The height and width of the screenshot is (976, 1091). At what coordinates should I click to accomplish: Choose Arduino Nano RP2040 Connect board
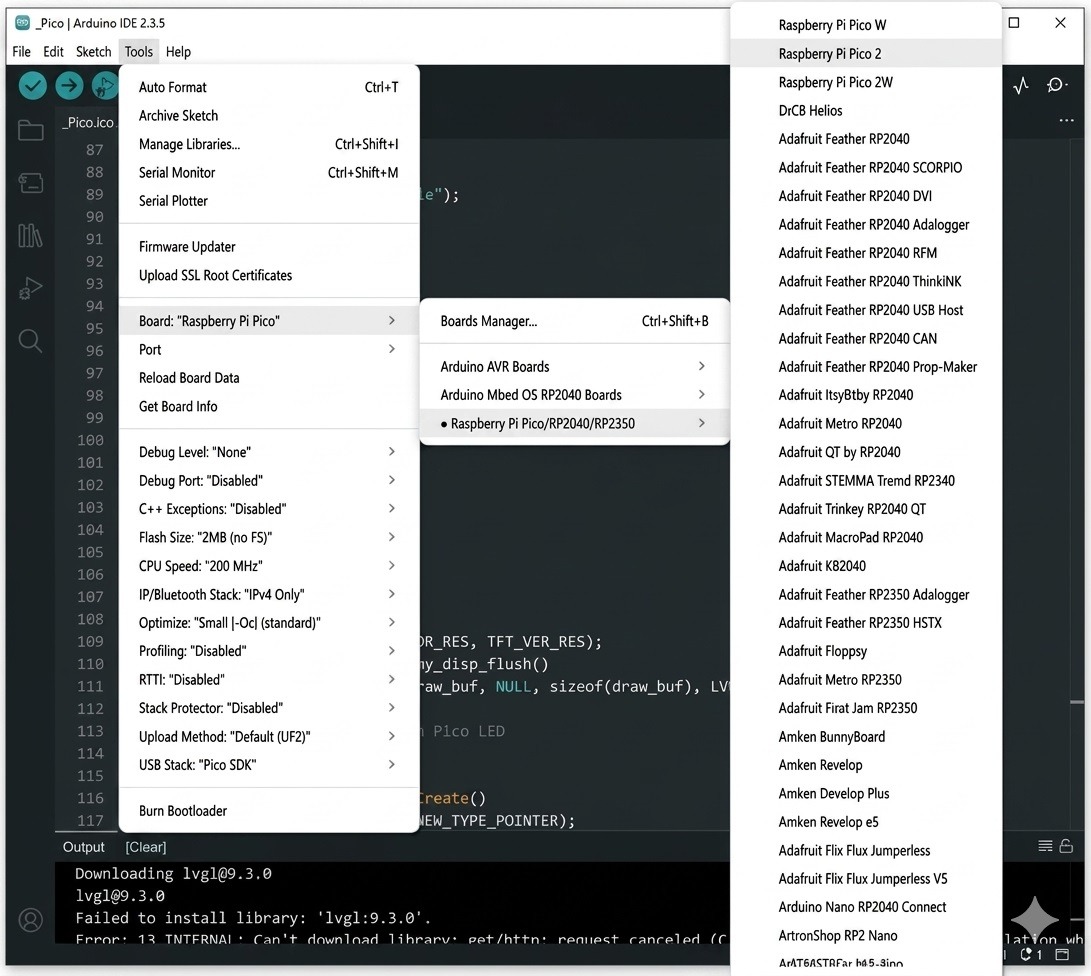[x=866, y=907]
